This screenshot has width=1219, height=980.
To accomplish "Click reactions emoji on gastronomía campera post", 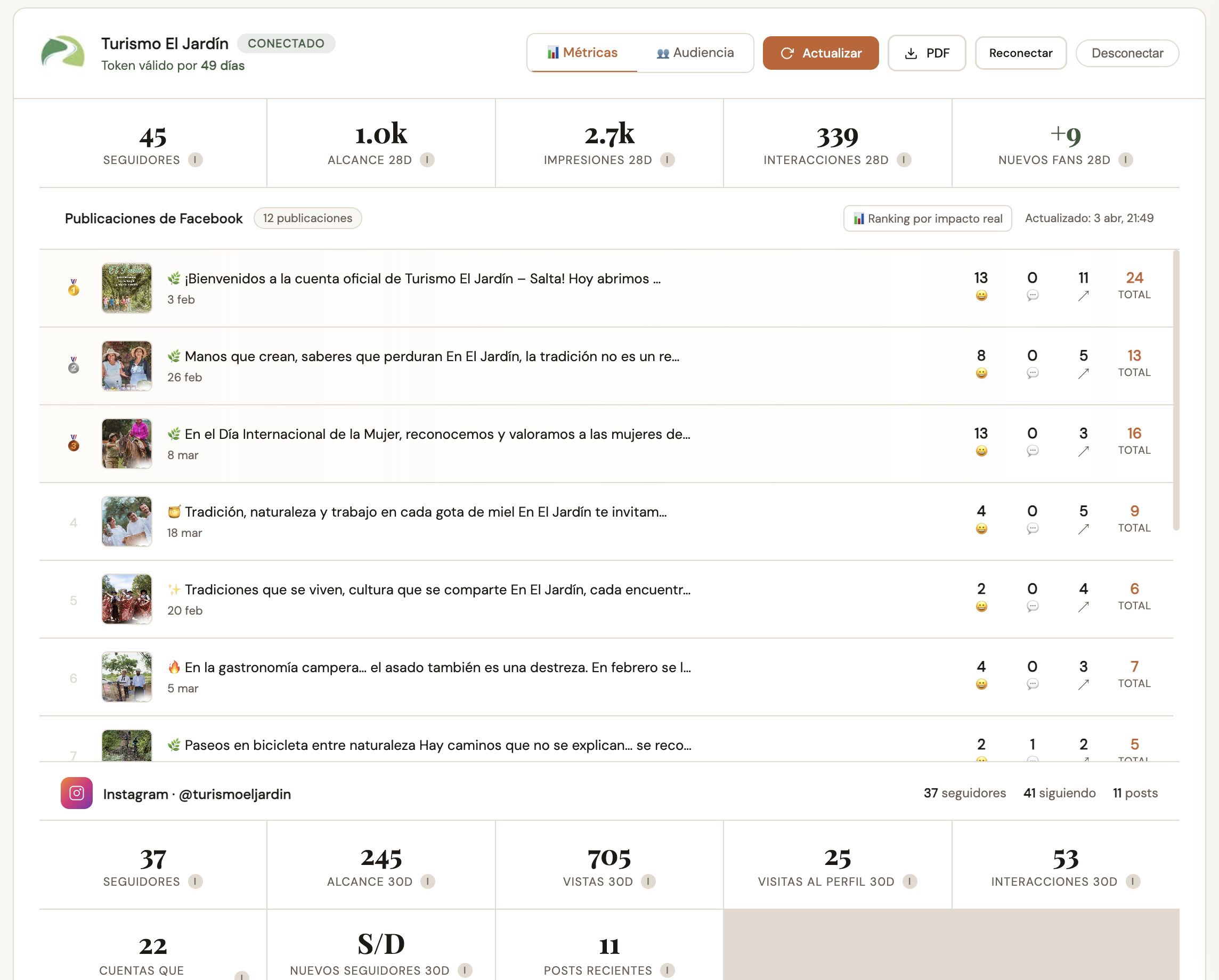I will point(981,684).
